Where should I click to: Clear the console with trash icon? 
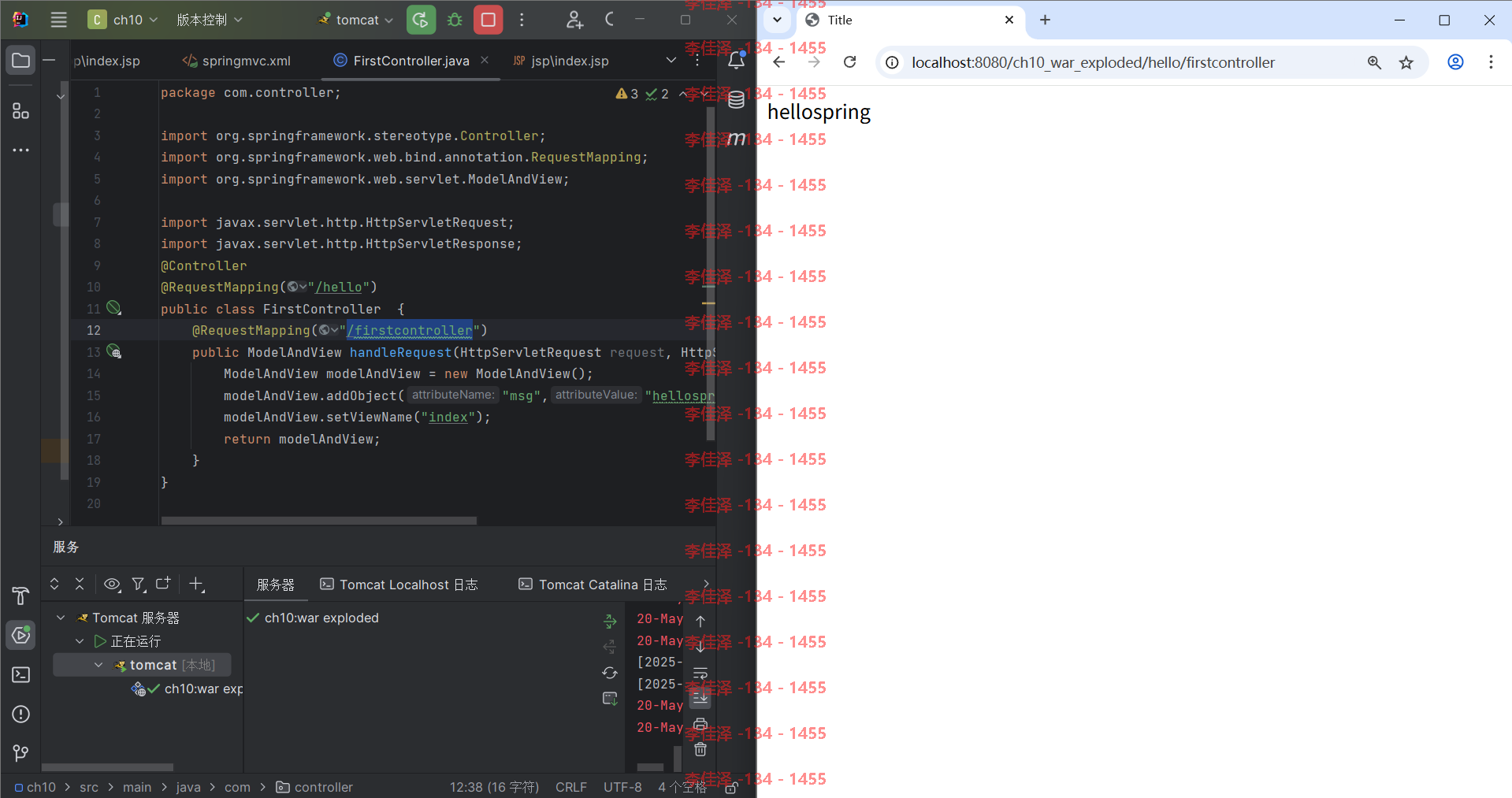[x=700, y=749]
